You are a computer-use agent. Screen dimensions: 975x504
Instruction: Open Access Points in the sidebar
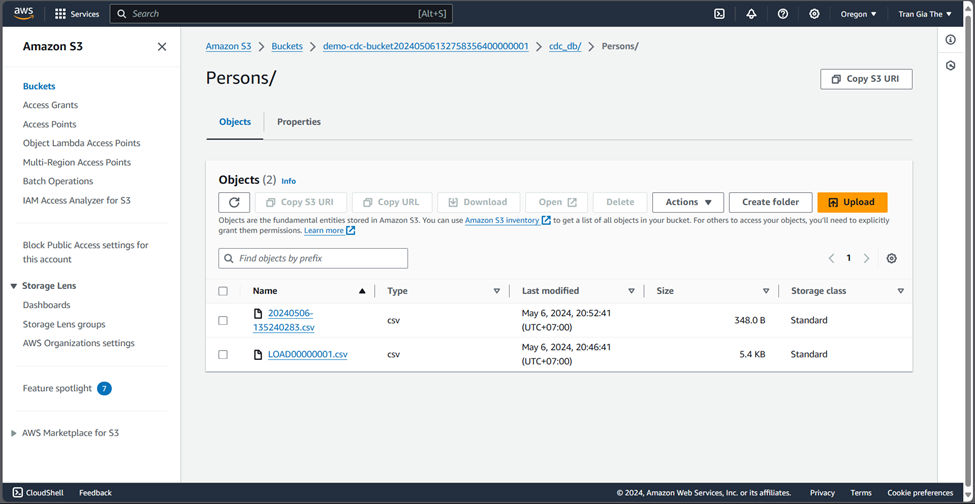click(x=50, y=124)
